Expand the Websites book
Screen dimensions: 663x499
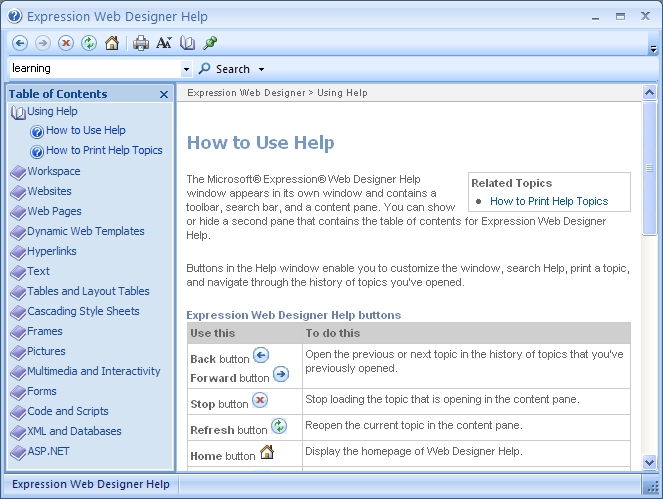[49, 191]
